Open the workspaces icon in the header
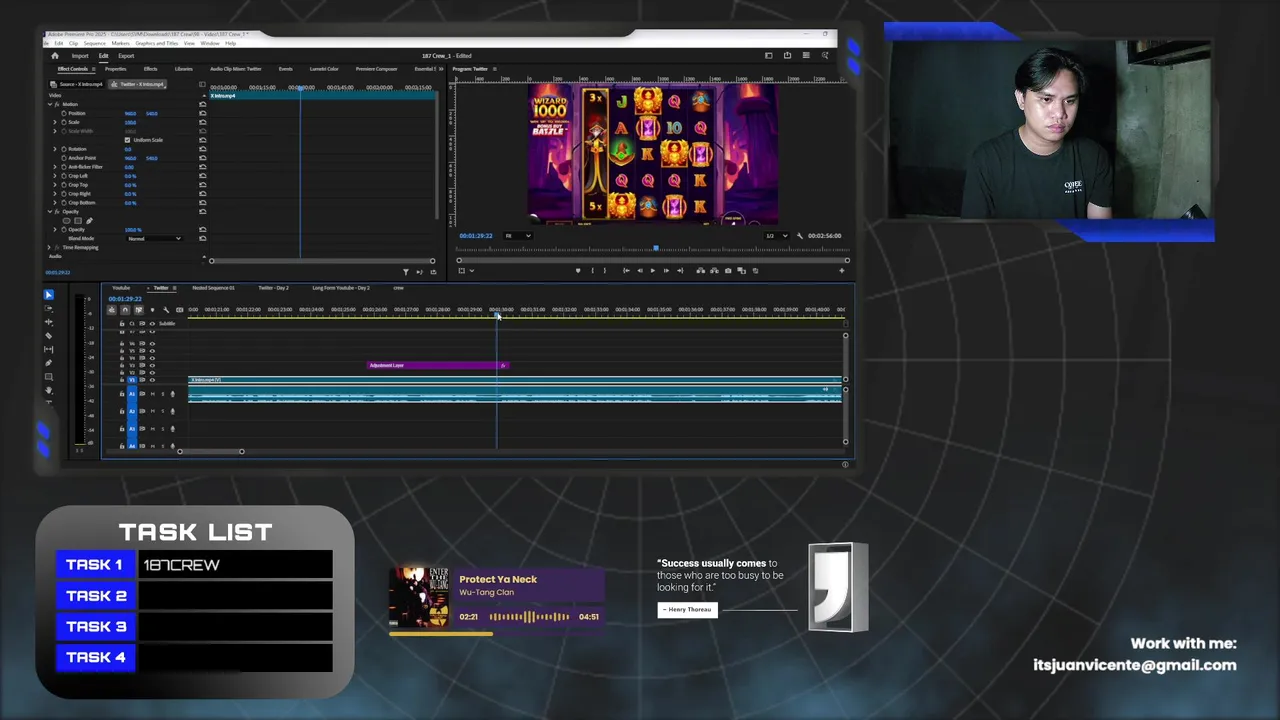 click(x=768, y=56)
